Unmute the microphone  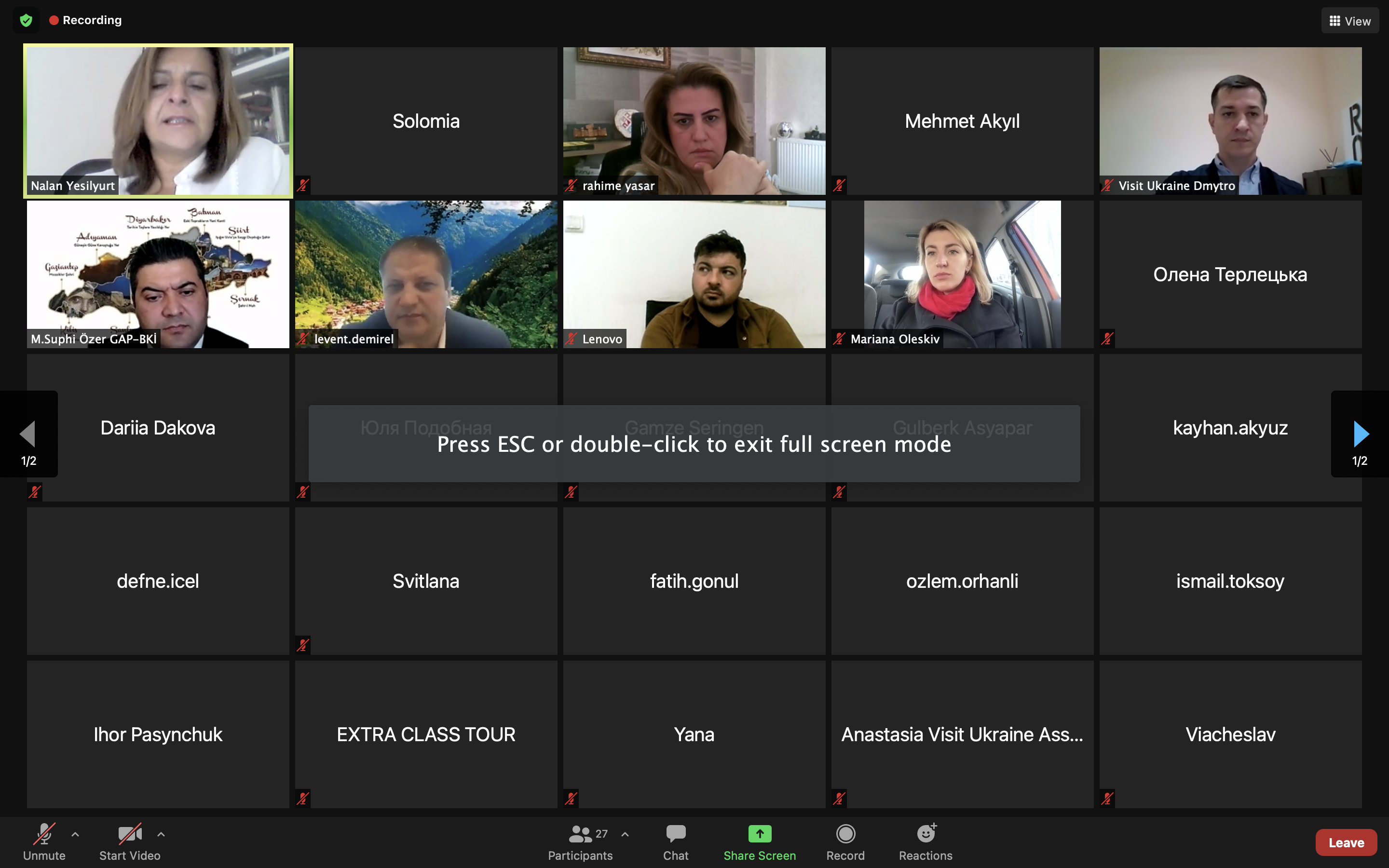44,842
